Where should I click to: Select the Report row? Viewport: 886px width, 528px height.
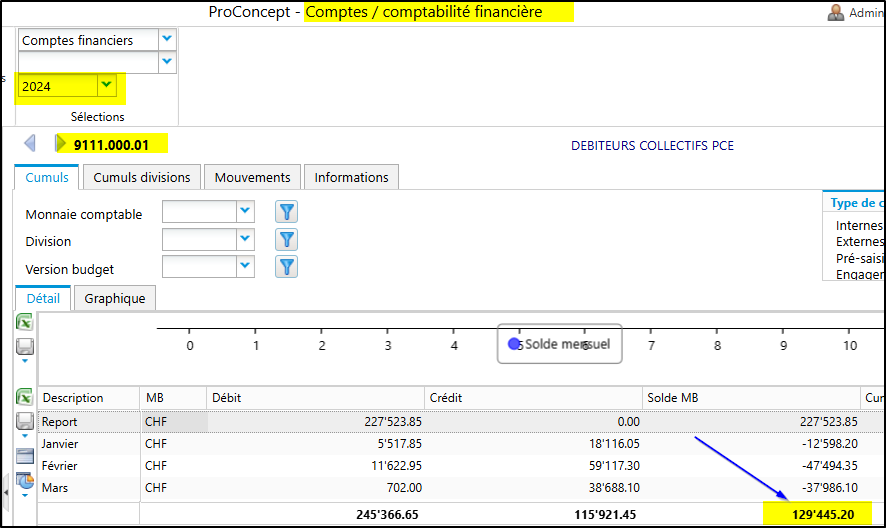[x=461, y=422]
